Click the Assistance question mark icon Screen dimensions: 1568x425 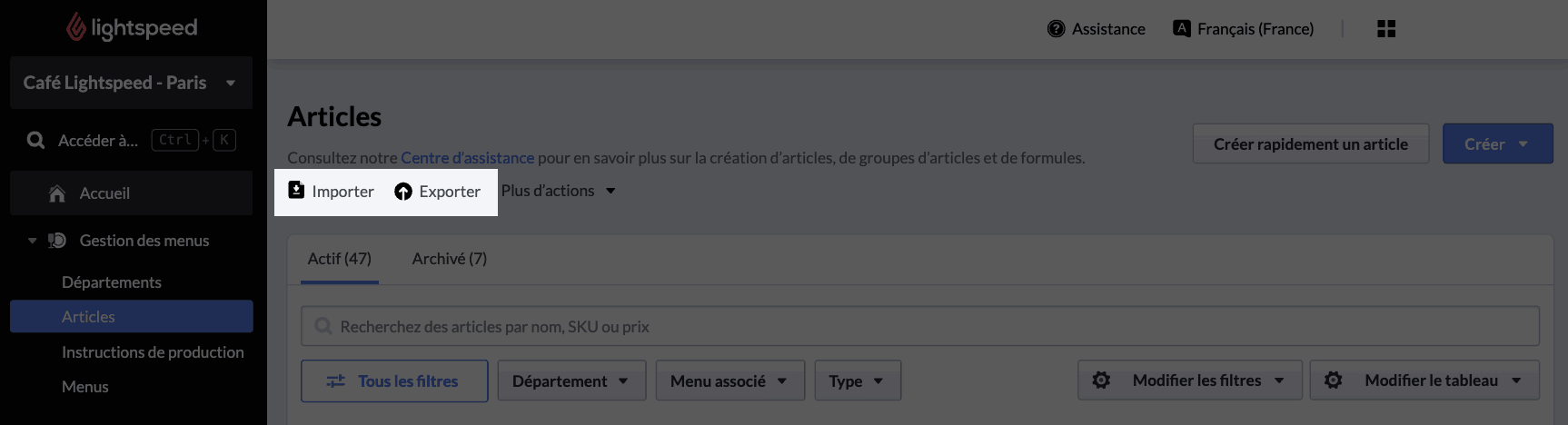point(1056,29)
